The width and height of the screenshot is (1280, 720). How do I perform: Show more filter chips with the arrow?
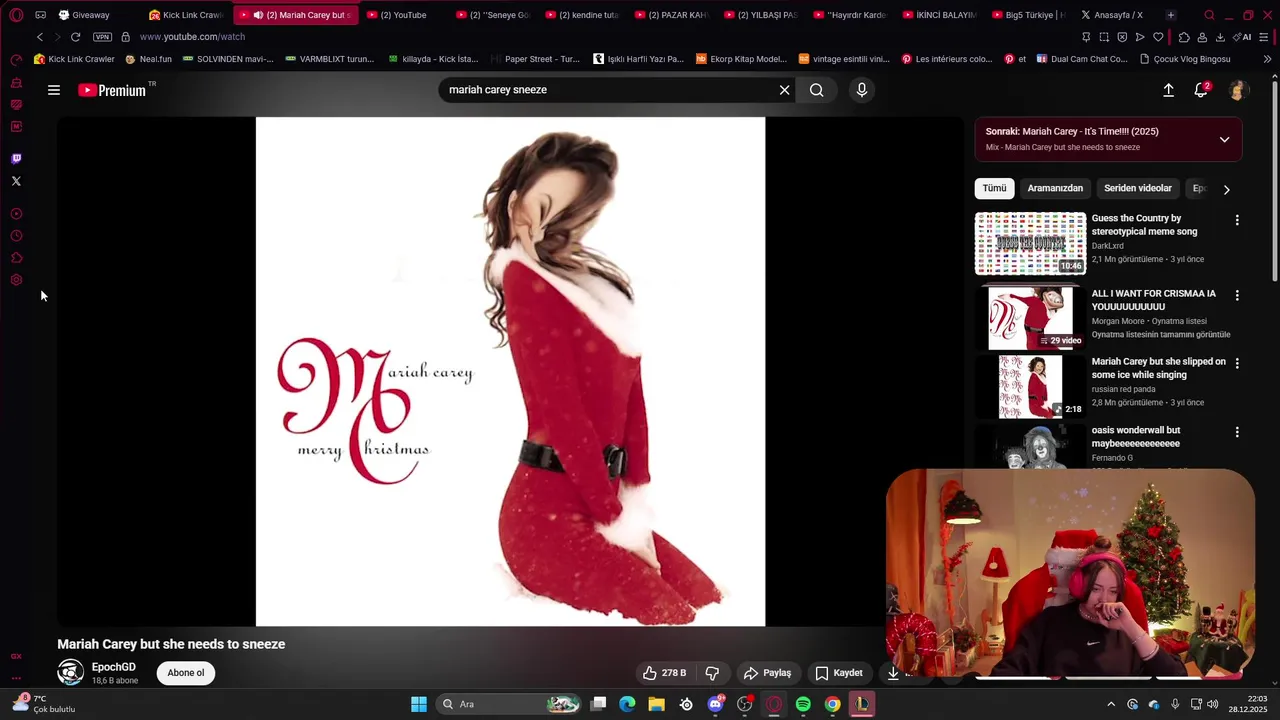tap(1227, 189)
